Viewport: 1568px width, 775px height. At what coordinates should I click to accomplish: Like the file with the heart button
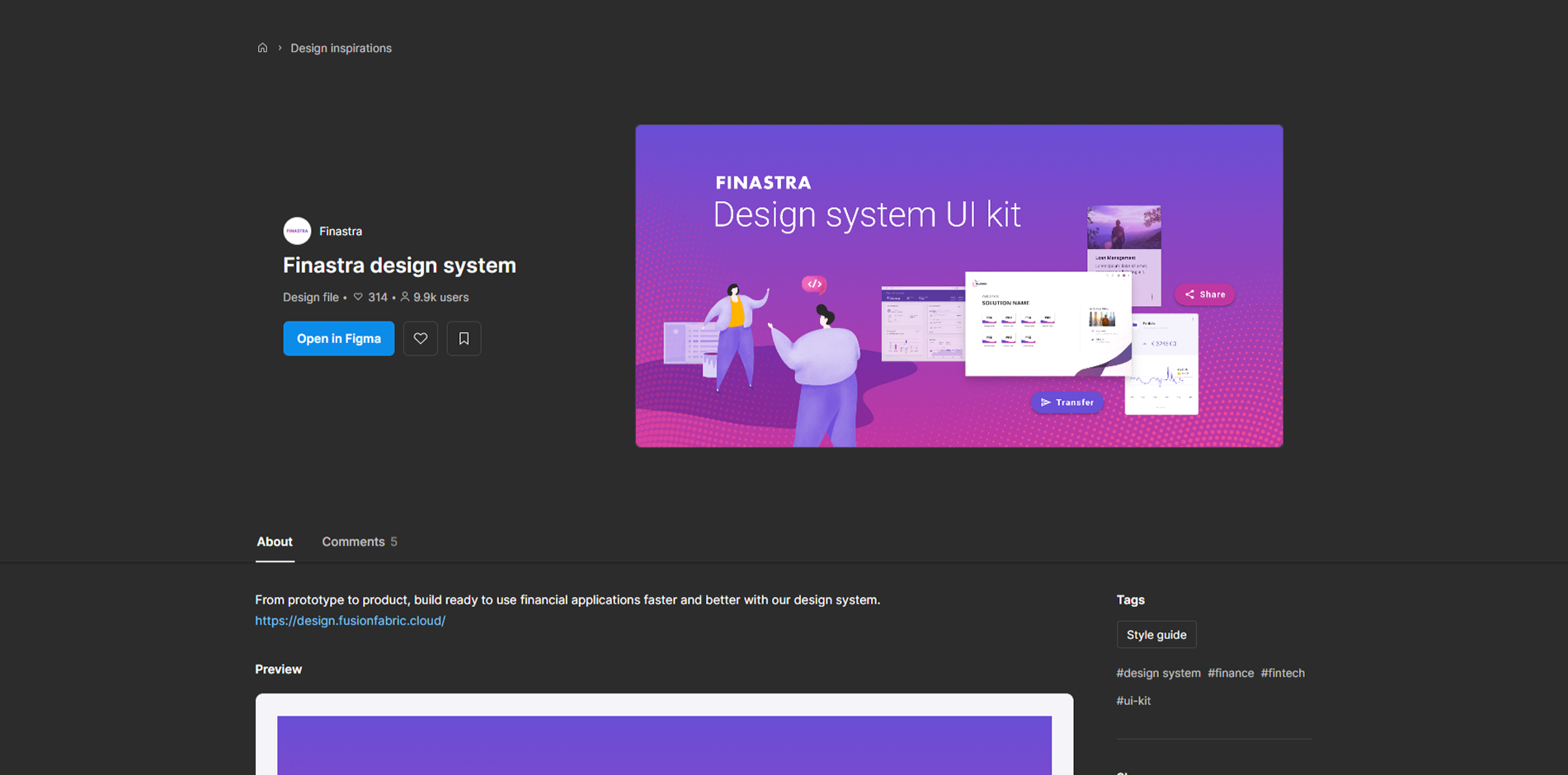tap(421, 339)
